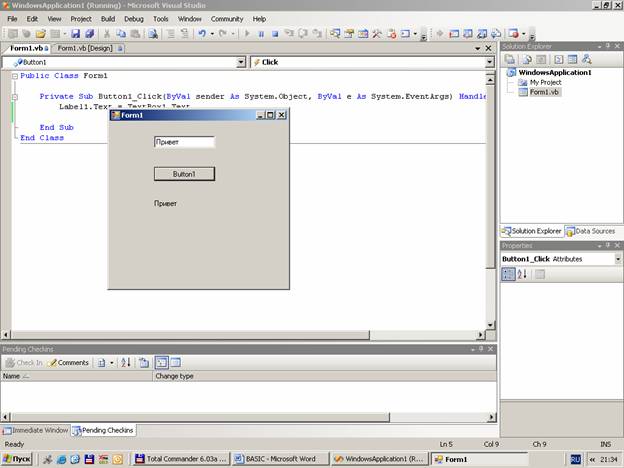Click the Comments button in Pending Checkins
The height and width of the screenshot is (468, 624).
pos(68,363)
